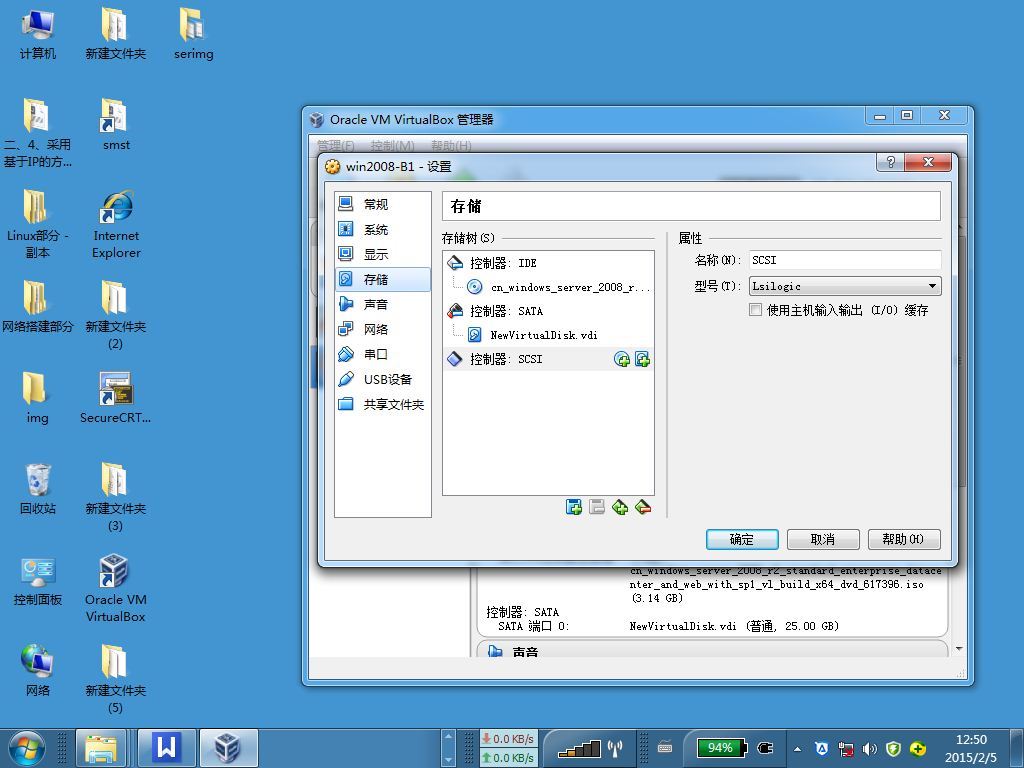Select serimg folder on desktop
Image resolution: width=1024 pixels, height=768 pixels.
[193, 34]
